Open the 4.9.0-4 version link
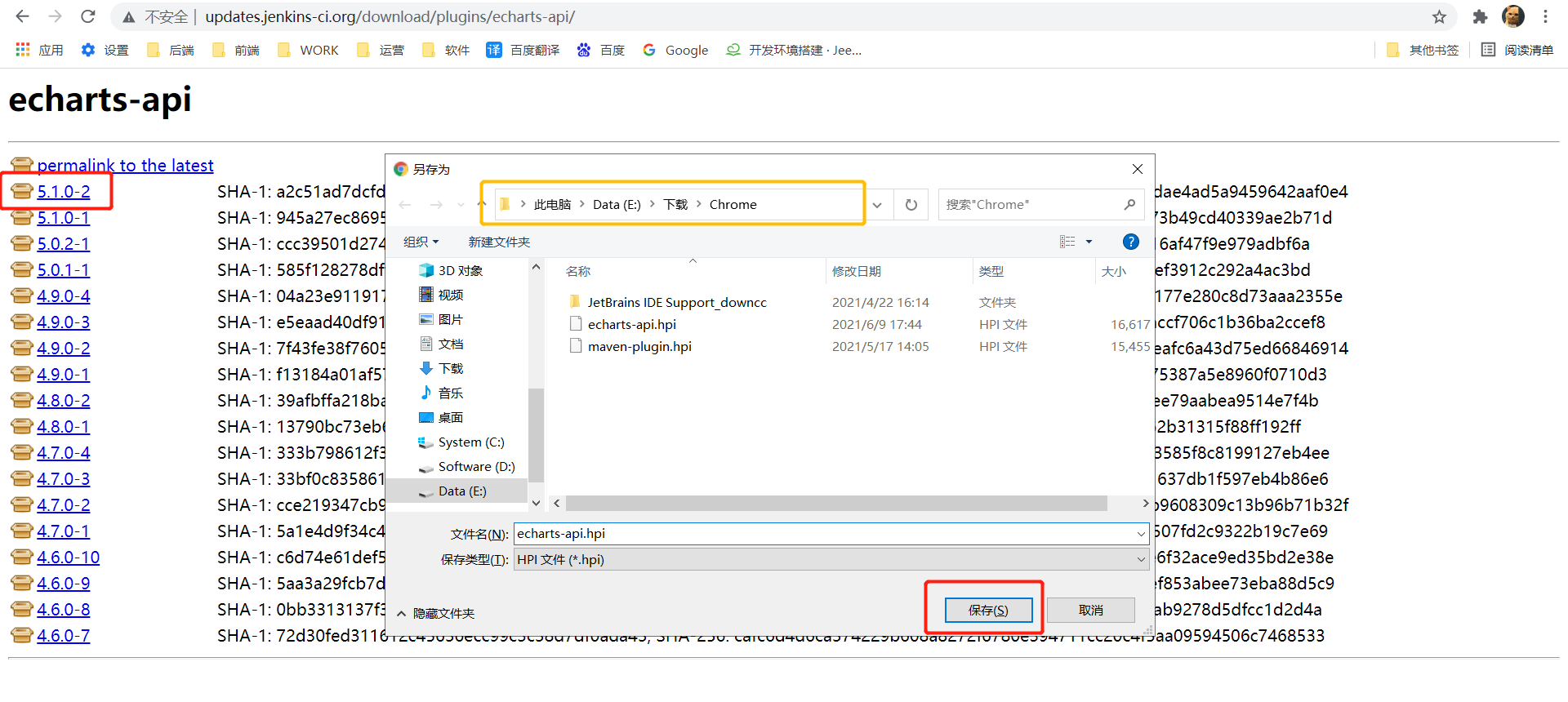Viewport: 1568px width, 702px height. pos(64,295)
